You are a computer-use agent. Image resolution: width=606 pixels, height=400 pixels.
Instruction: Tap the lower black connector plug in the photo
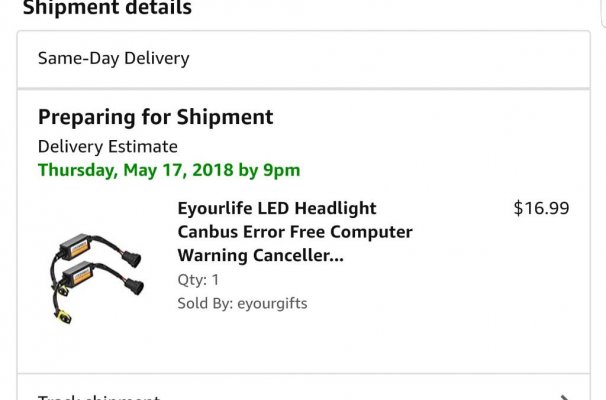click(134, 286)
